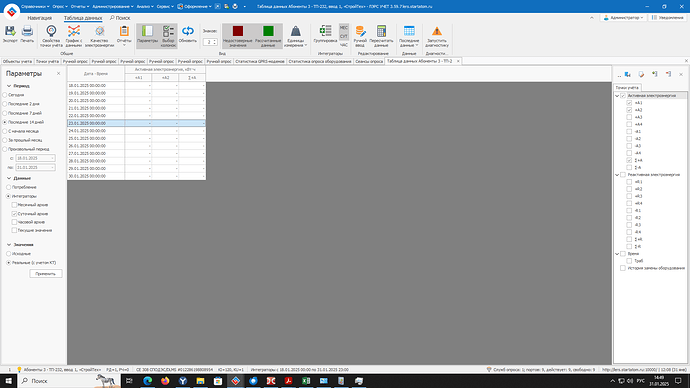The width and height of the screenshot is (690, 388).
Task: Open the Последние данные dropdown
Action: pos(409,36)
